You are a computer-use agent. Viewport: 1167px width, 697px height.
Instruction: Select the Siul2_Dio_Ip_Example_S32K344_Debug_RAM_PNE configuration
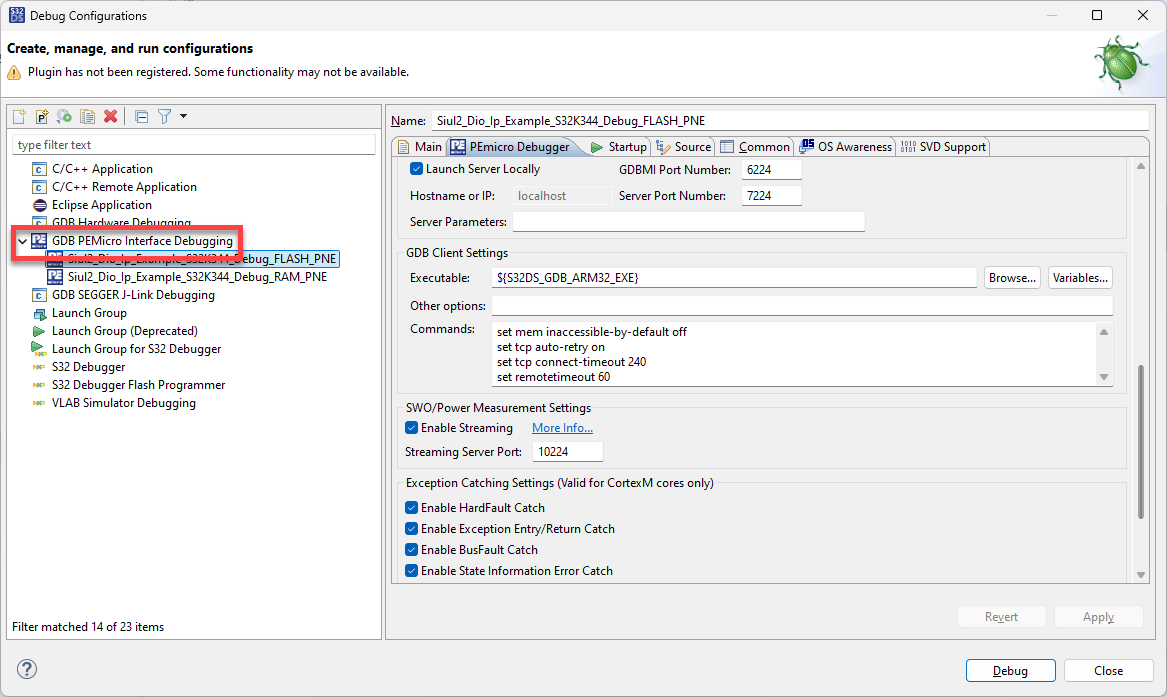click(x=197, y=277)
